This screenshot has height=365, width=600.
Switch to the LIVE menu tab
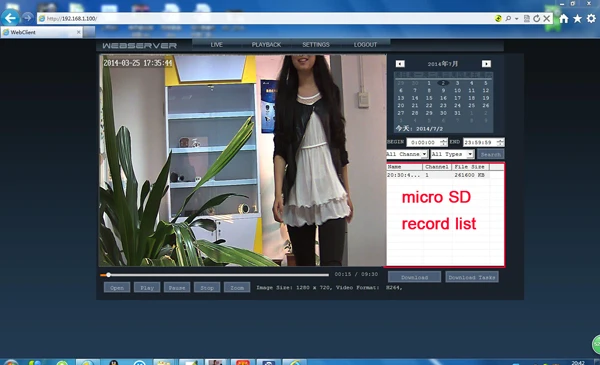[x=217, y=45]
